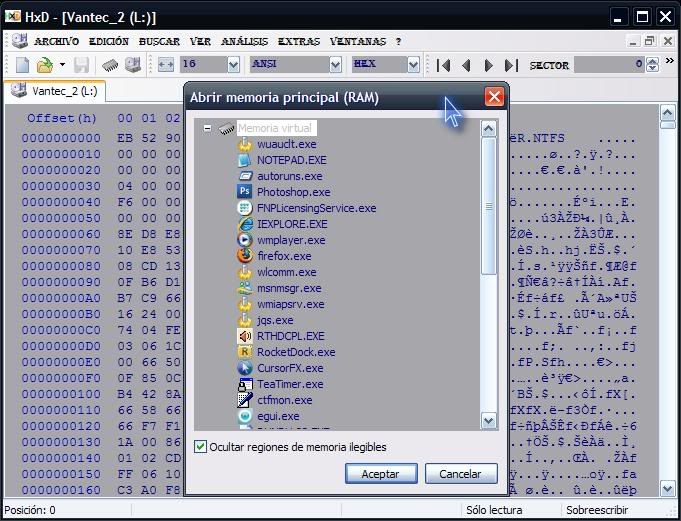The width and height of the screenshot is (681, 521).
Task: Go to first sector button
Action: (443, 66)
